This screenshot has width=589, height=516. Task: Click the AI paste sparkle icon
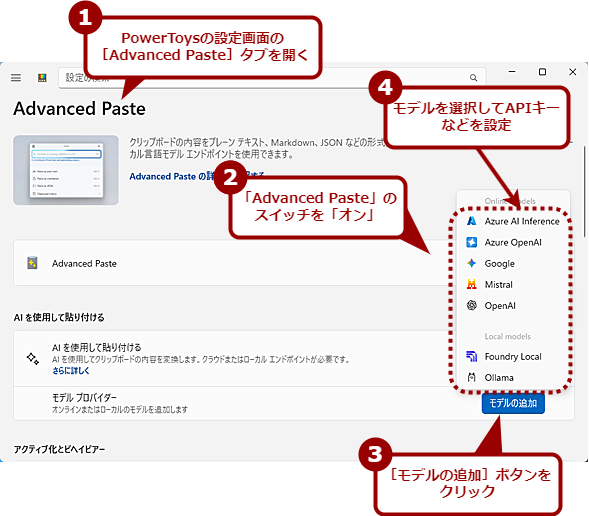tap(33, 359)
